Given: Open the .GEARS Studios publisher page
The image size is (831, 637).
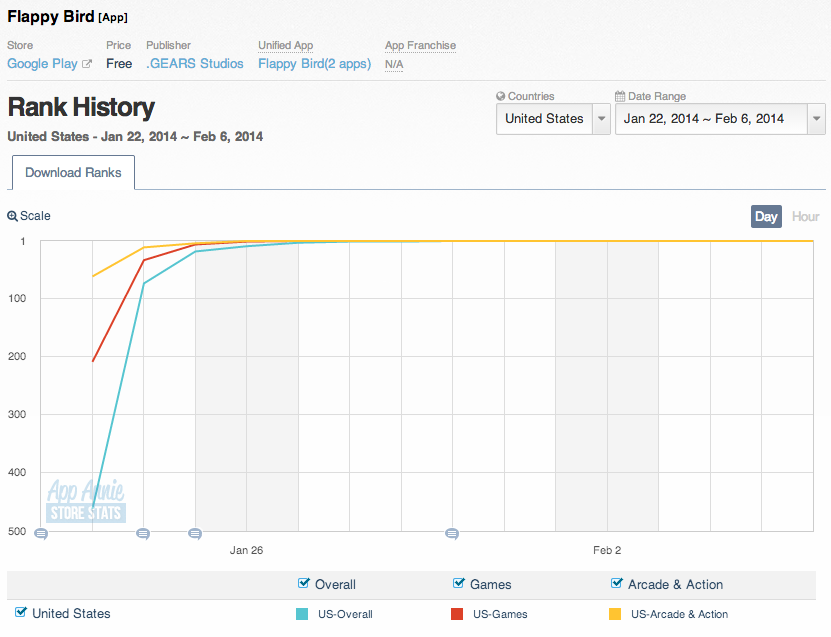Looking at the screenshot, I should click(x=195, y=64).
